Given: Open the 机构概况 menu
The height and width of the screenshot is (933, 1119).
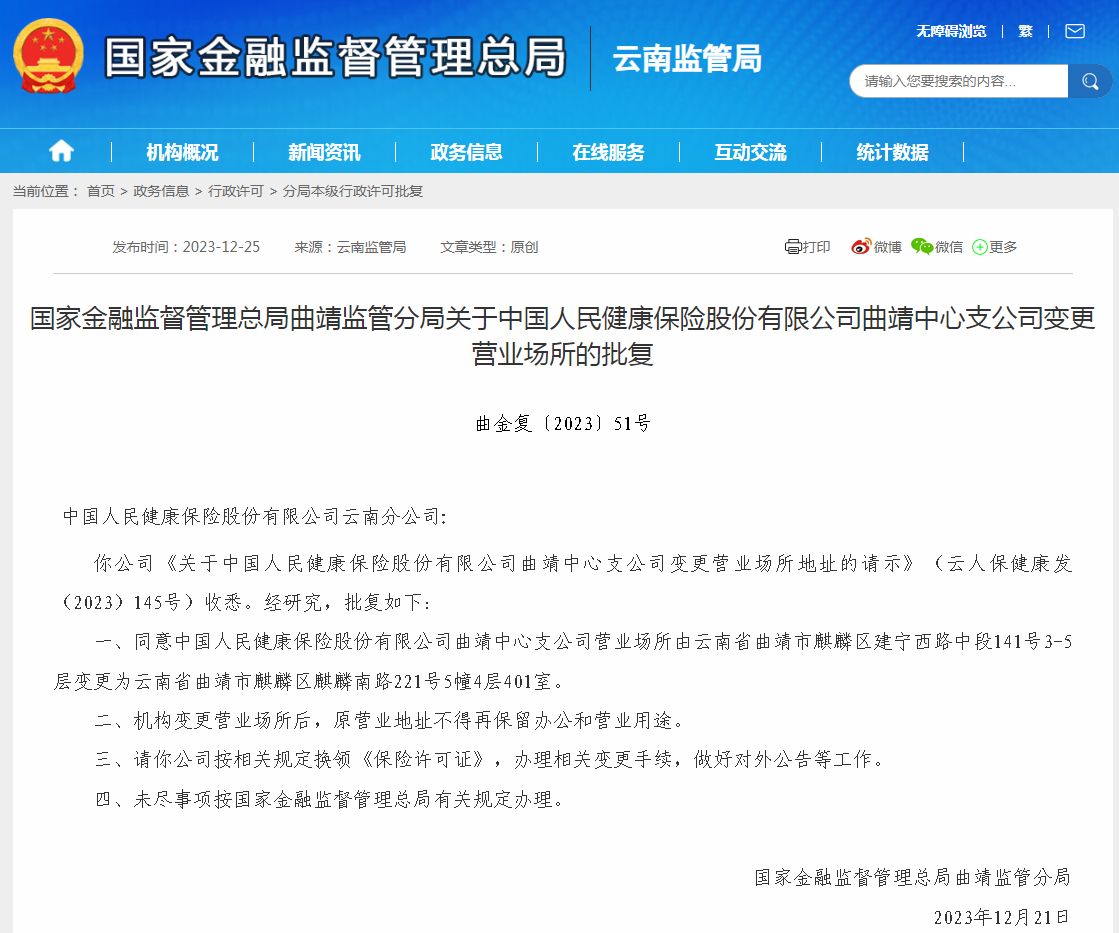Looking at the screenshot, I should pos(182,152).
